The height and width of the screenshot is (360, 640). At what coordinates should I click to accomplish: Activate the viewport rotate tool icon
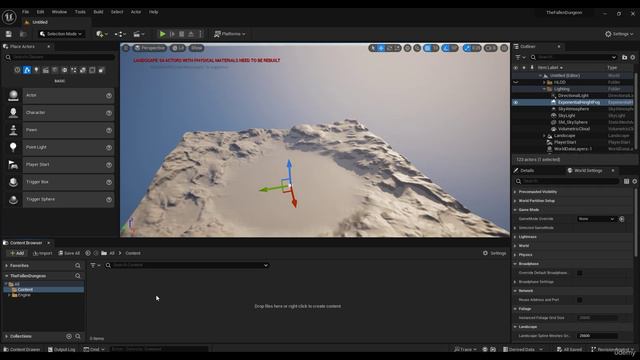(389, 48)
